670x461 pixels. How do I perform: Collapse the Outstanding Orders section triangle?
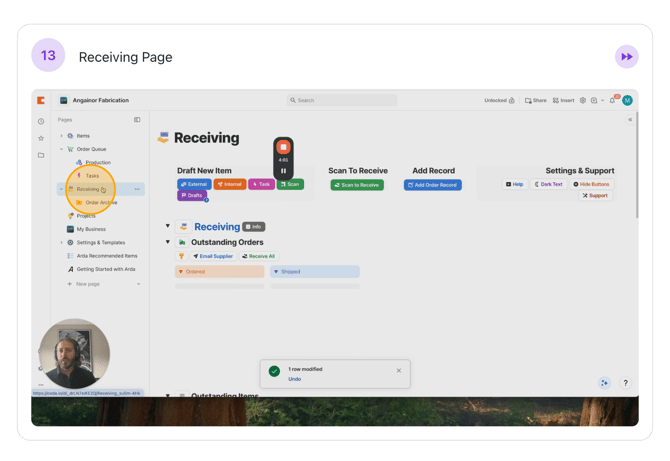(168, 242)
